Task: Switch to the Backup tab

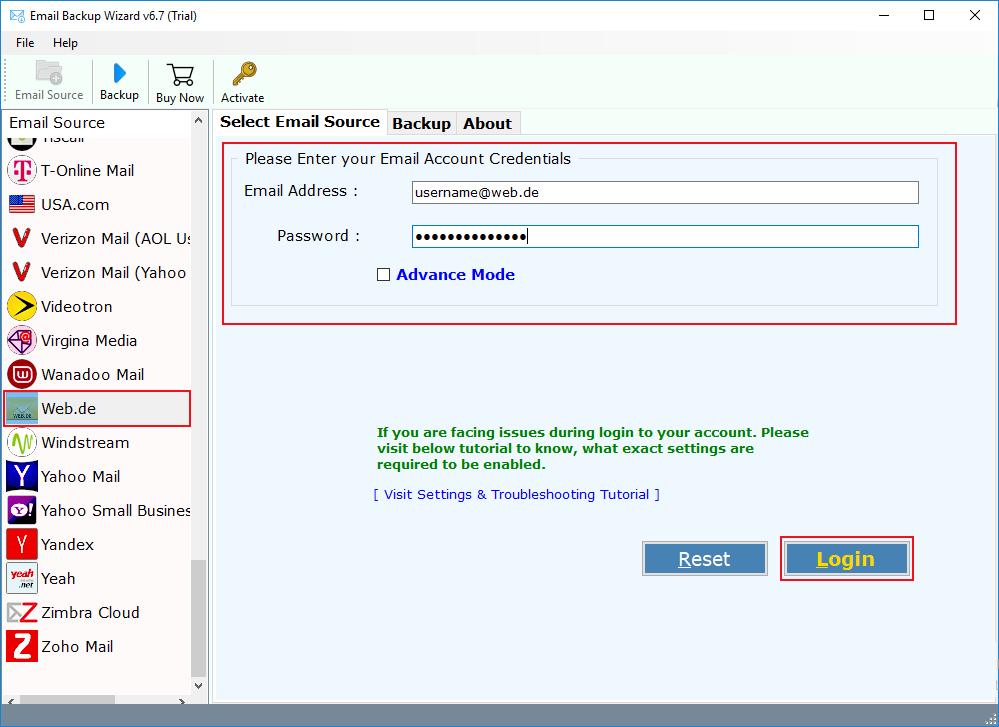Action: tap(421, 124)
